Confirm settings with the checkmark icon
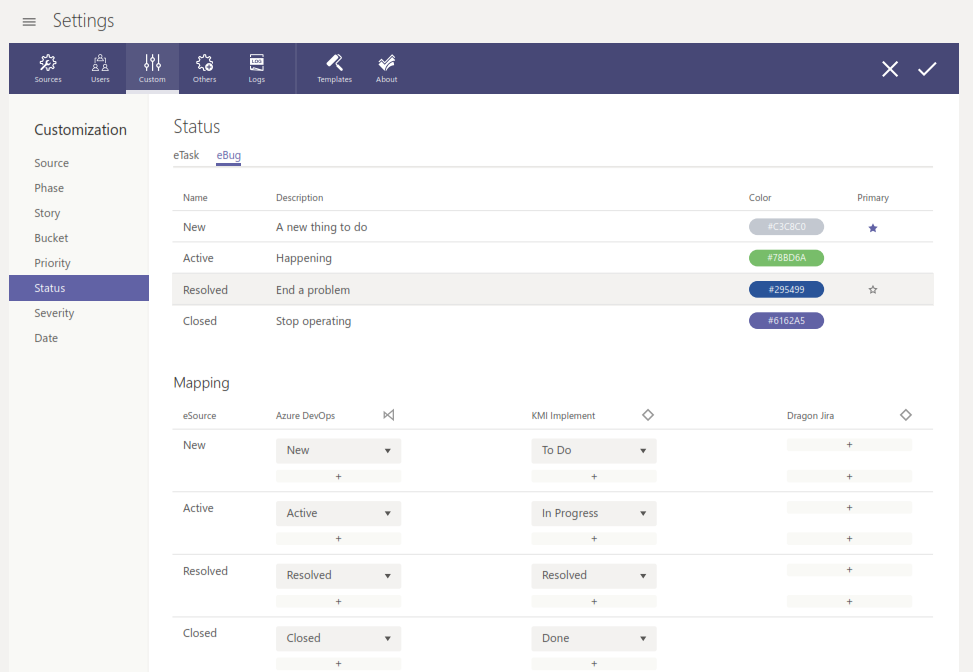Screen dimensions: 973x672 pos(927,69)
